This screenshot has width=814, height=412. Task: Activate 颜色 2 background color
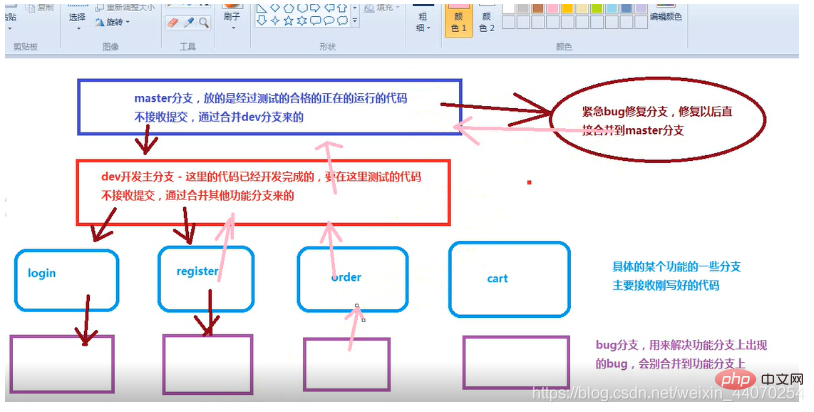pos(486,20)
